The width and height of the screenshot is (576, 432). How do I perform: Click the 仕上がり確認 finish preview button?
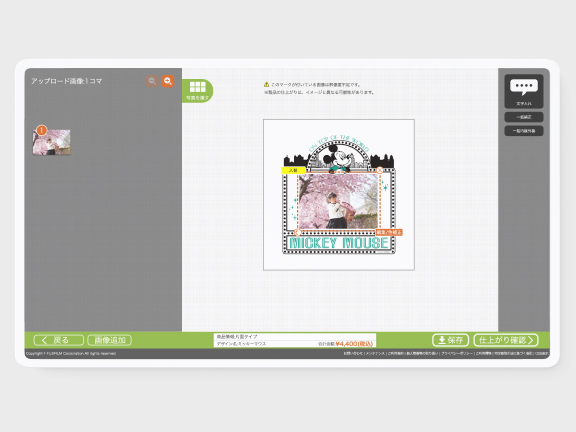(x=506, y=340)
